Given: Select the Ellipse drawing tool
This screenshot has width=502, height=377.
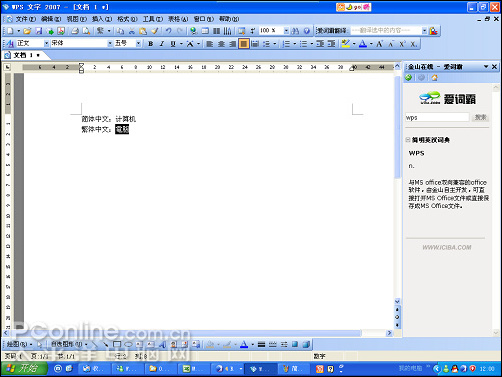Looking at the screenshot, I should tap(128, 344).
